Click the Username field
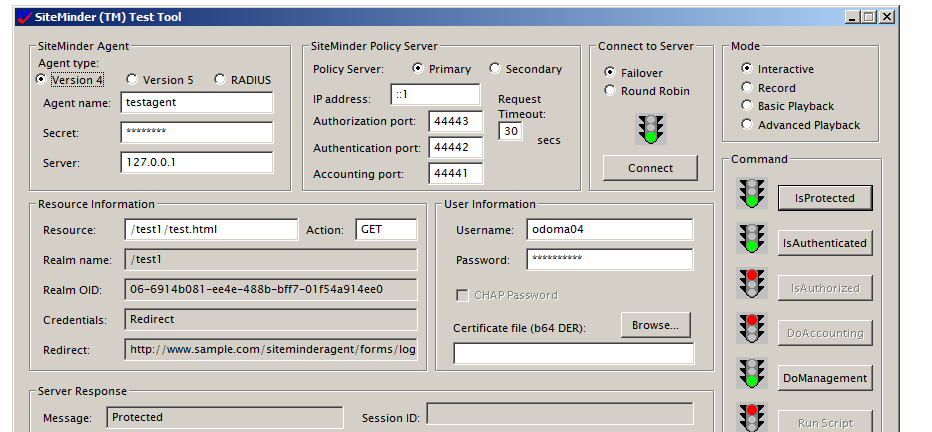This screenshot has width=932, height=432. [x=610, y=229]
